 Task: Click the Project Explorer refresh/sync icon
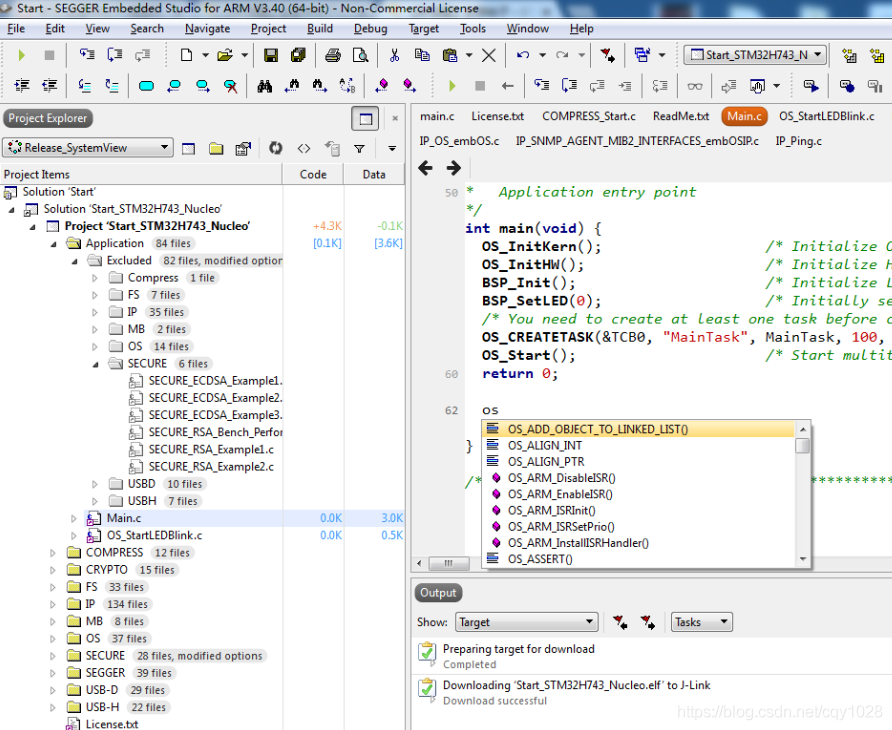275,149
